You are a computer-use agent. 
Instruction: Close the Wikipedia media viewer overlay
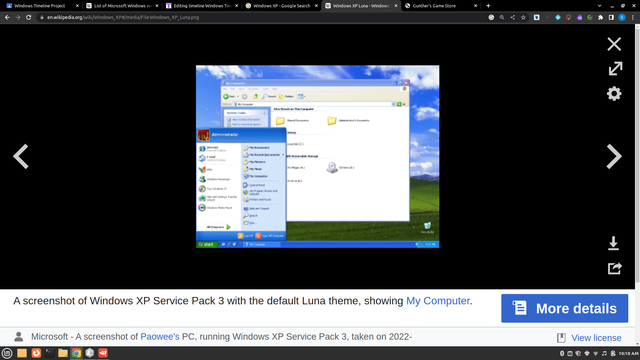click(614, 44)
